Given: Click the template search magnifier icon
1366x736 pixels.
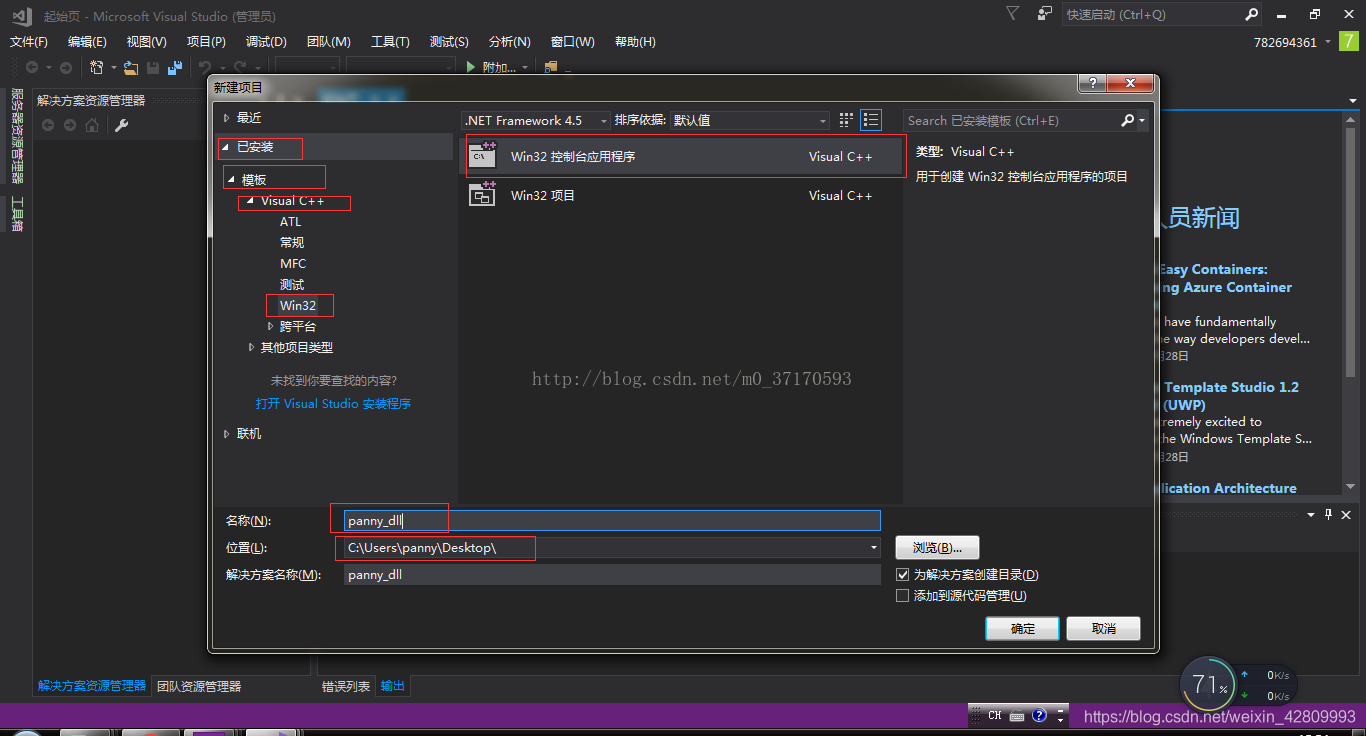Looking at the screenshot, I should tap(1128, 120).
